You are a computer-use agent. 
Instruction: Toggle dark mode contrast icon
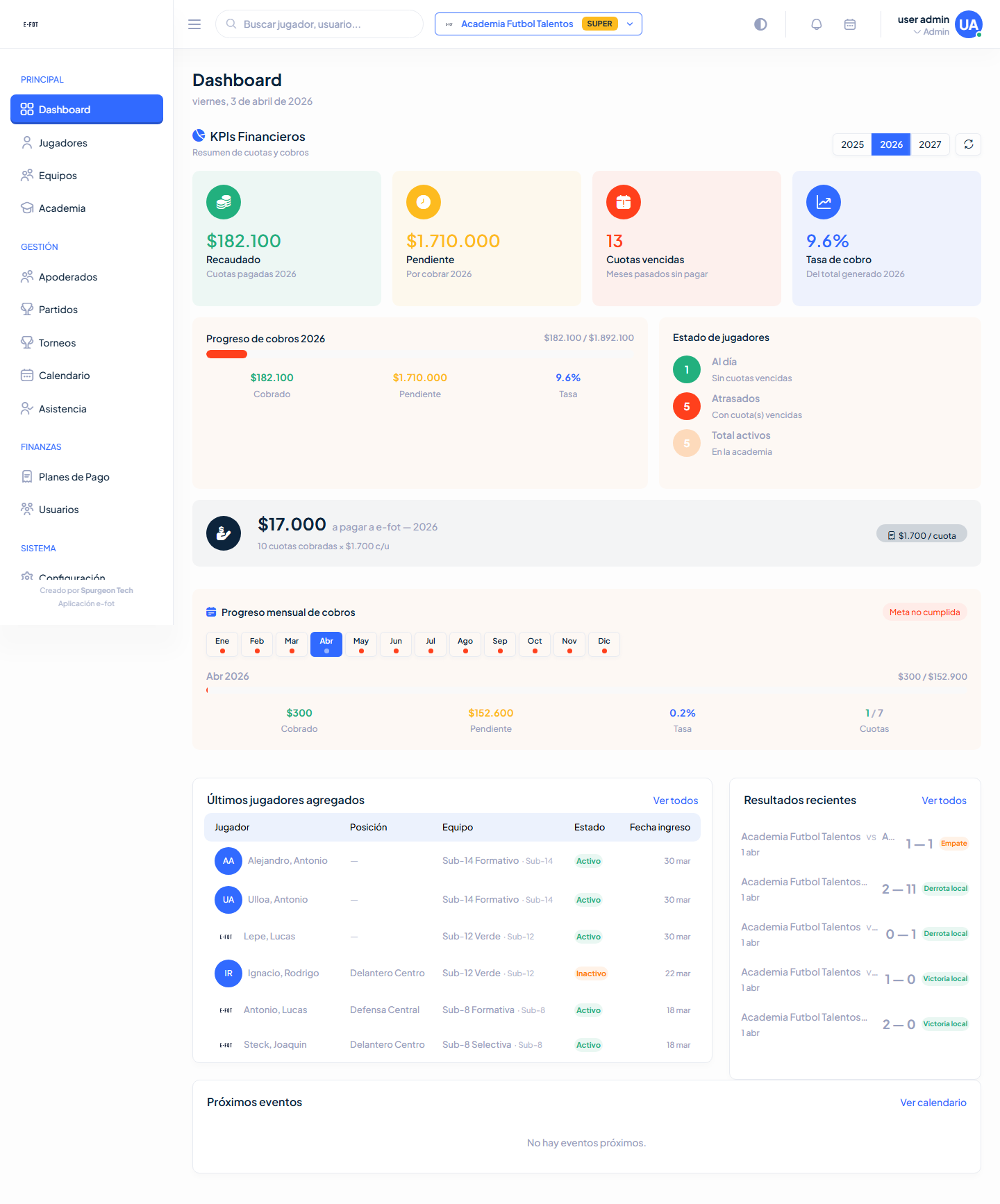(x=760, y=24)
